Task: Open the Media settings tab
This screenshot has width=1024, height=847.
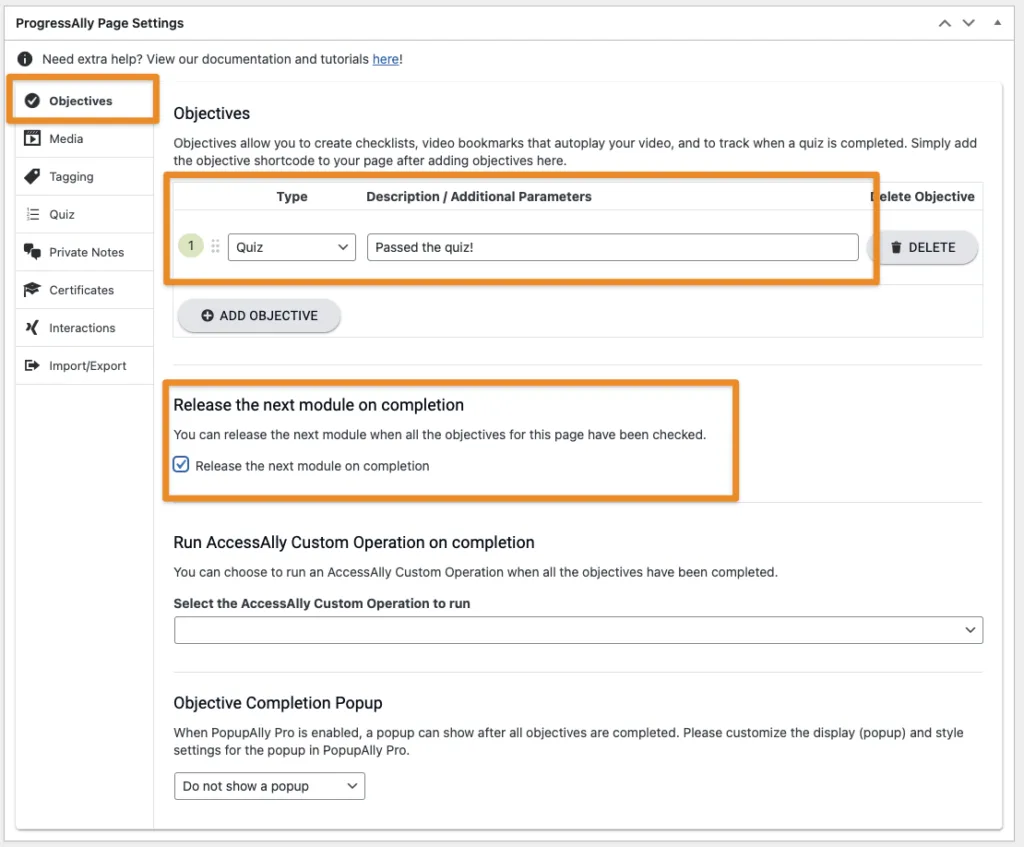Action: click(84, 138)
